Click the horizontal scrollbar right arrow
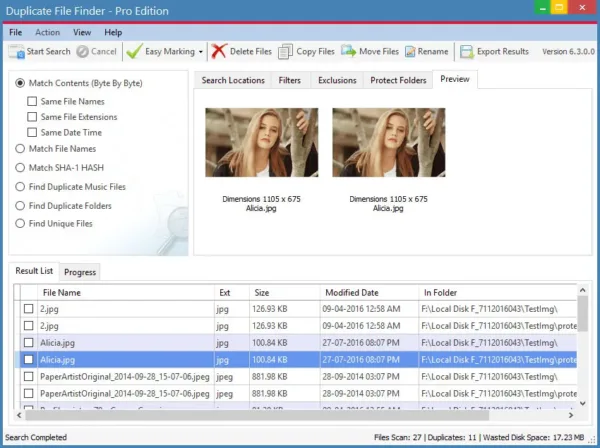 click(x=571, y=415)
